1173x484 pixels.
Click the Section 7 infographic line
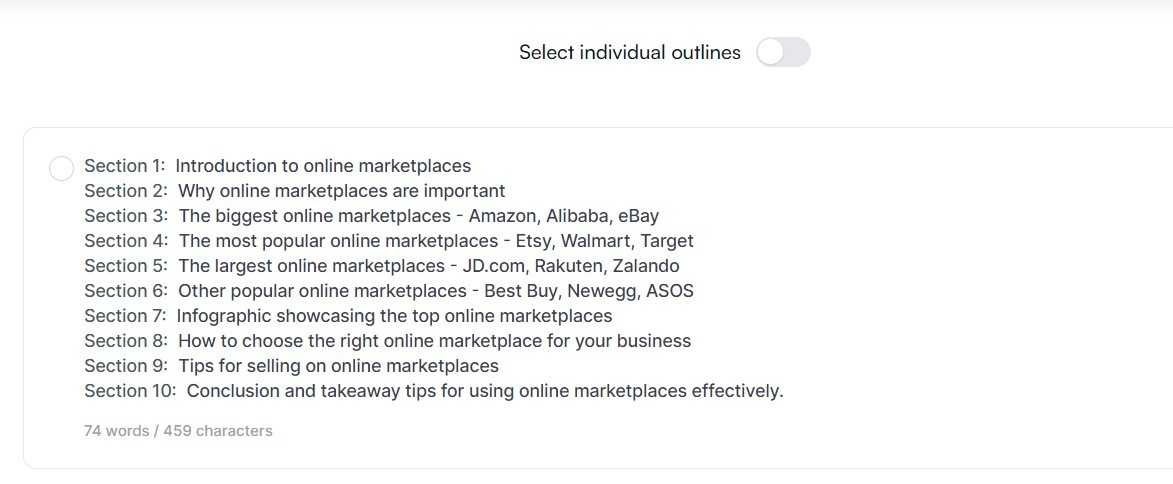click(x=348, y=316)
